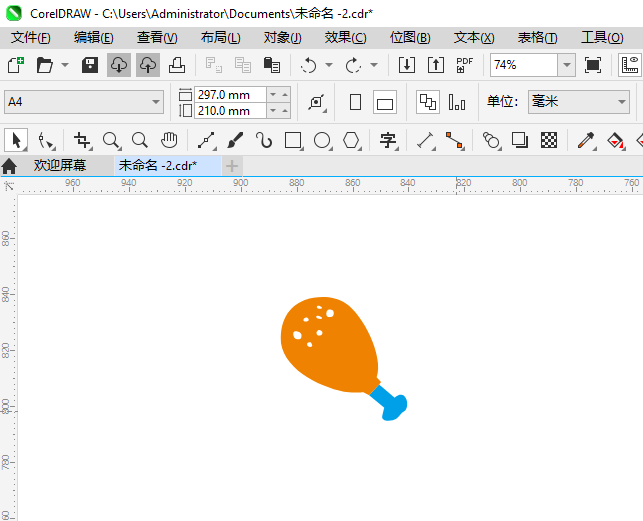Open the 工具(O) menu
The image size is (643, 521).
602,38
